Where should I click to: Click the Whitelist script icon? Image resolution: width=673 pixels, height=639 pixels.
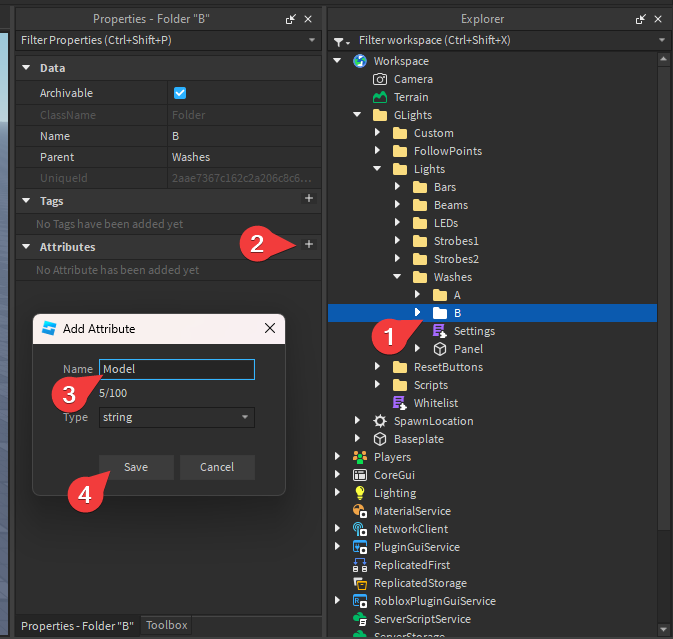click(x=400, y=403)
